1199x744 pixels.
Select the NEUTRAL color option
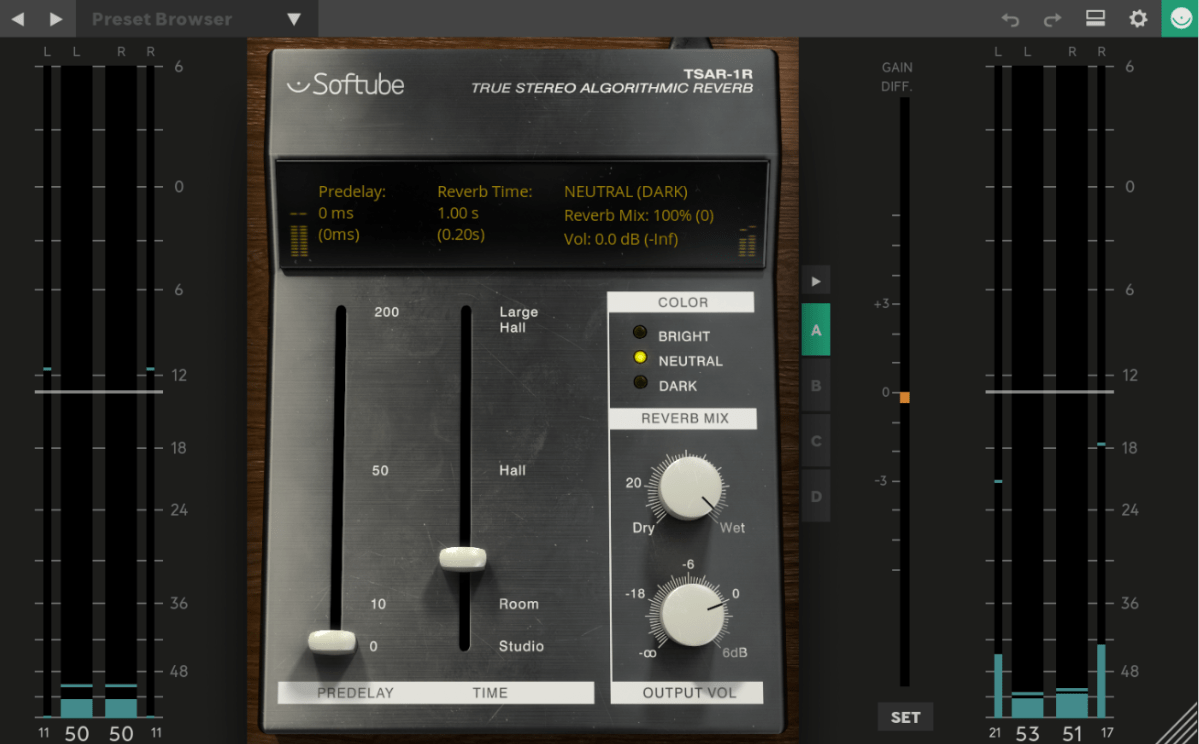click(x=640, y=359)
